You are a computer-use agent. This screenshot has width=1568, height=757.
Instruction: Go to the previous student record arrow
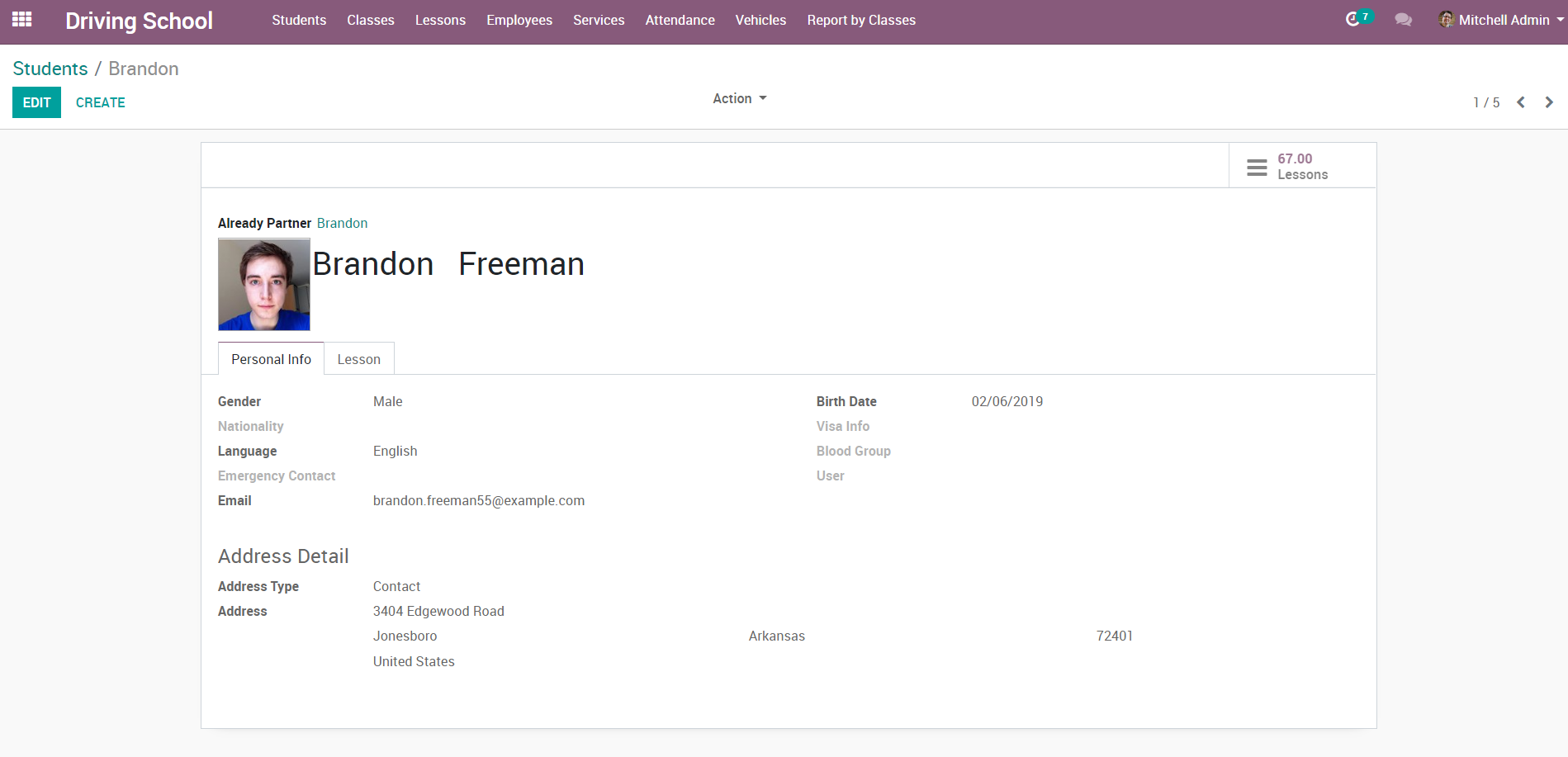1520,102
